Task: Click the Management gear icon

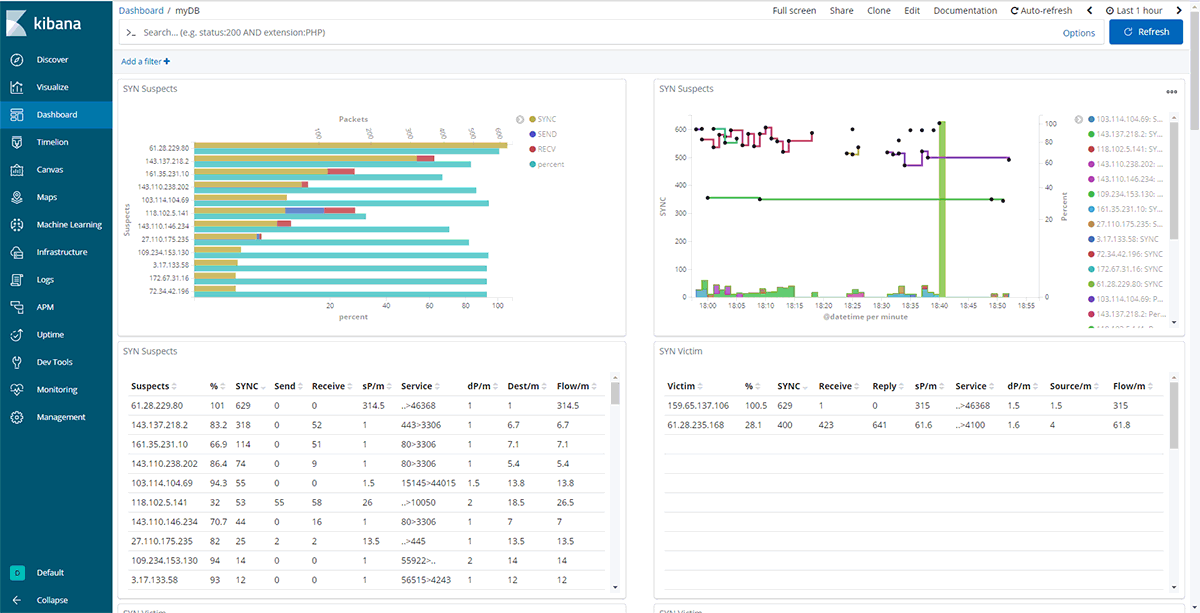Action: point(17,417)
